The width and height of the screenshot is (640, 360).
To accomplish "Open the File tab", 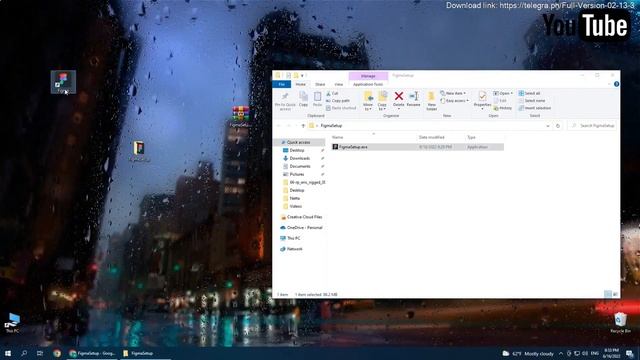I will pyautogui.click(x=282, y=84).
